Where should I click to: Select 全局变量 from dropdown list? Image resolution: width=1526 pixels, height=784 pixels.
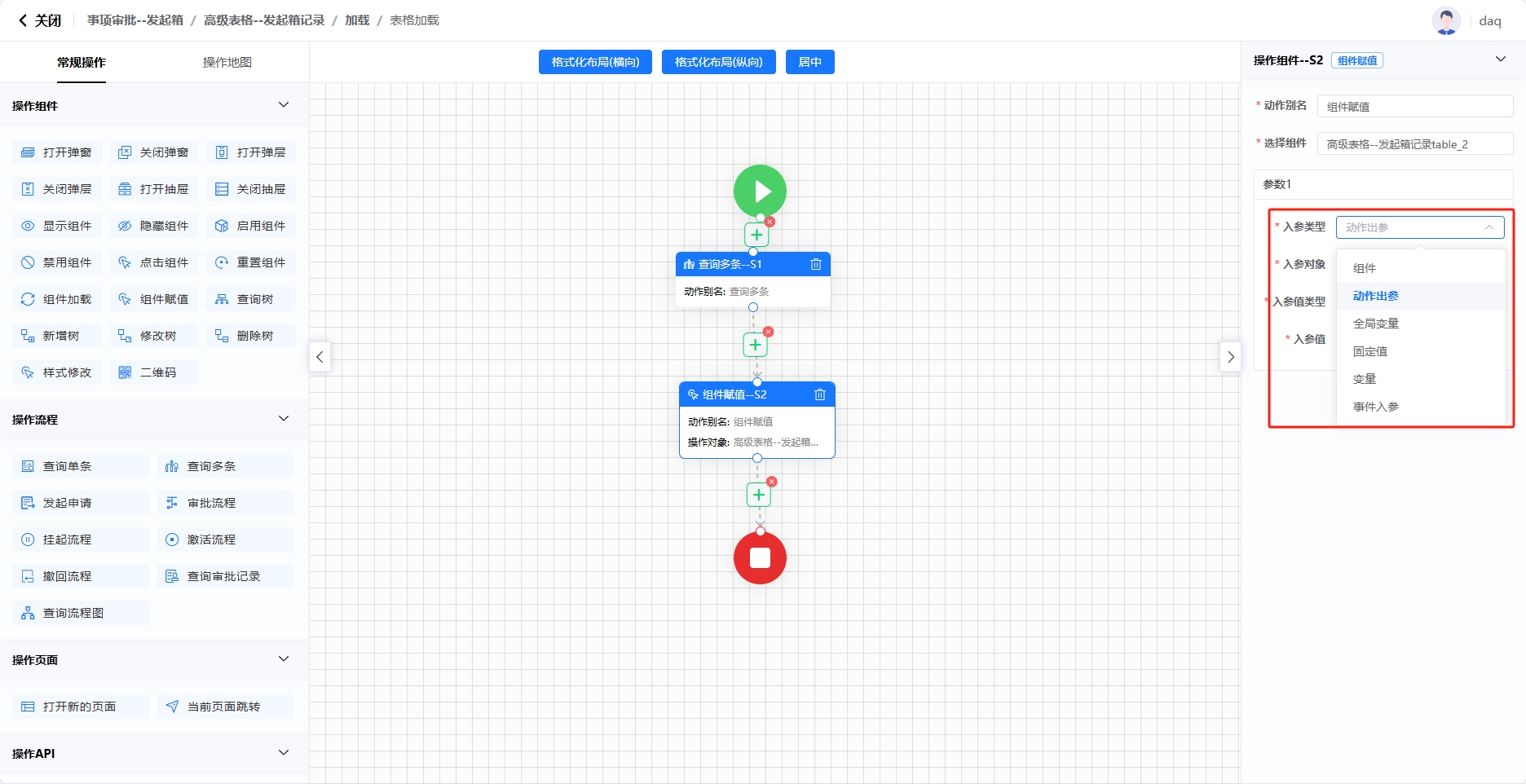pyautogui.click(x=1376, y=324)
